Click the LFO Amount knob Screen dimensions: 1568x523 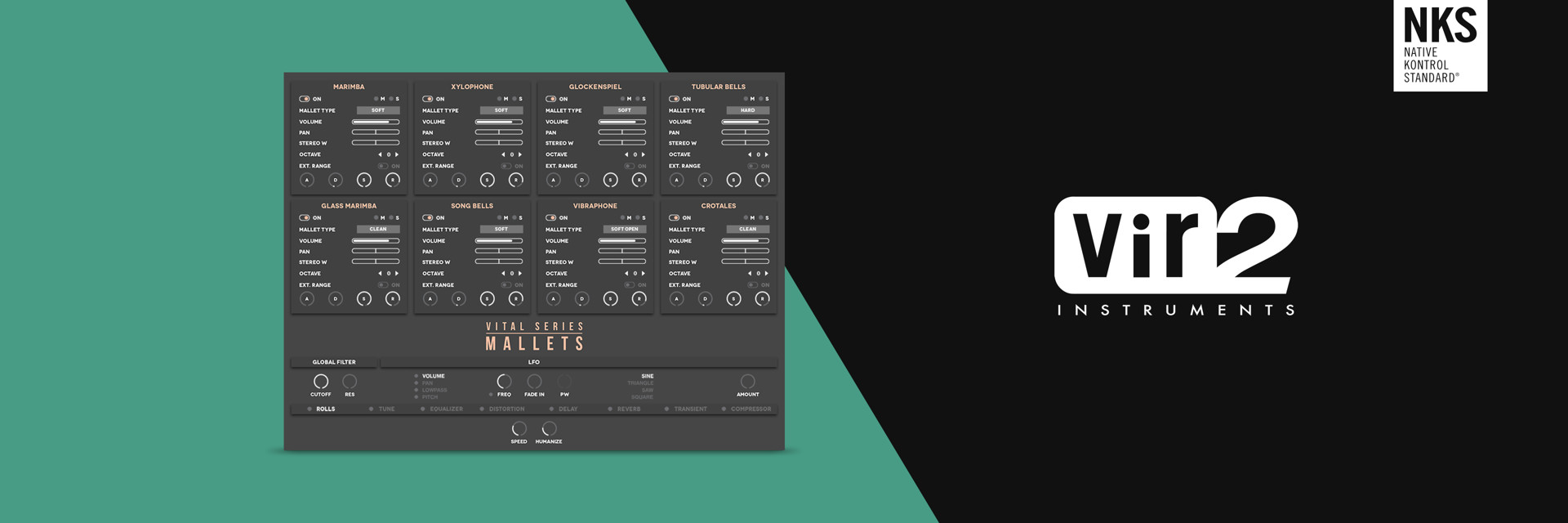tap(747, 382)
